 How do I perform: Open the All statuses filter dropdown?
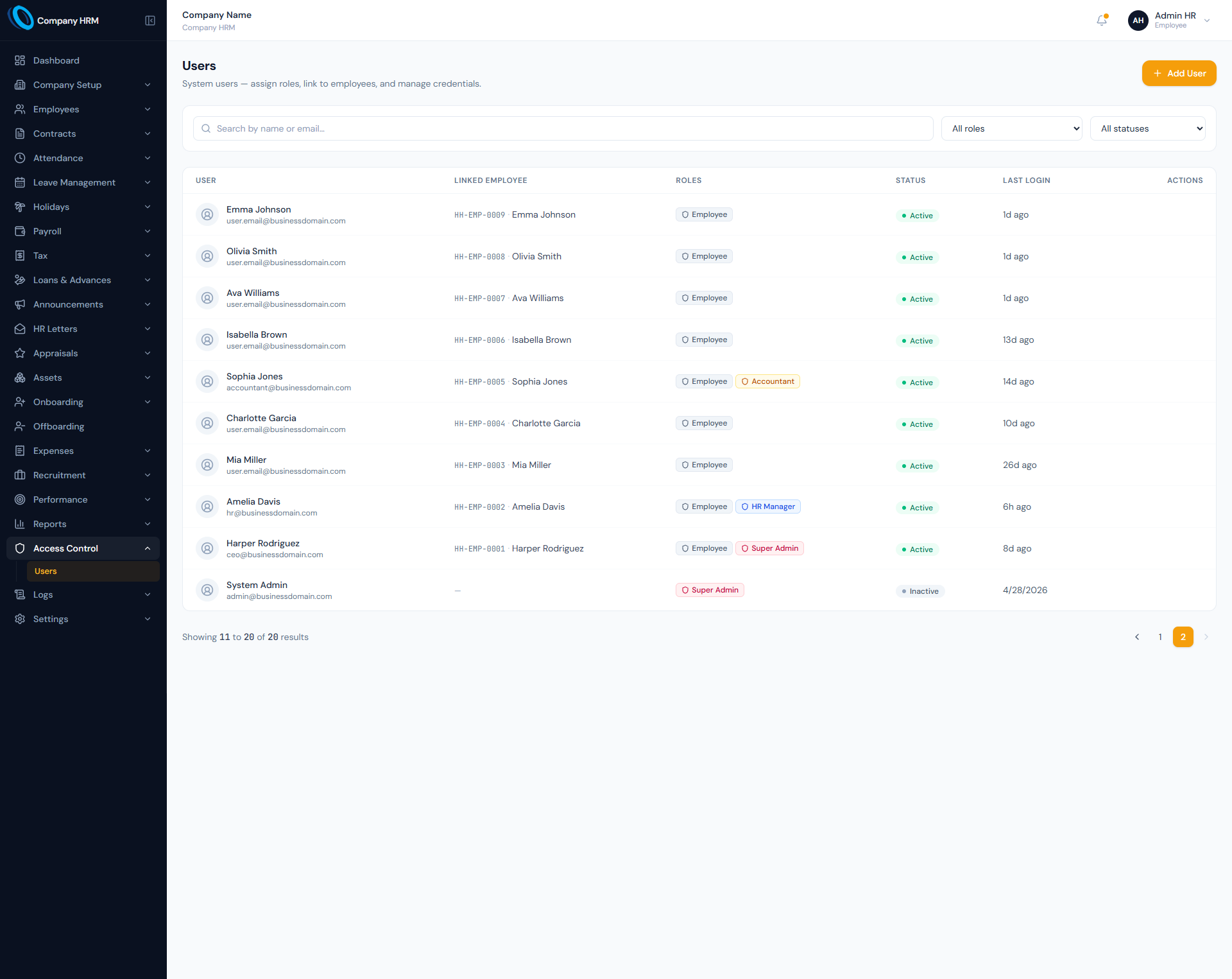[1147, 128]
